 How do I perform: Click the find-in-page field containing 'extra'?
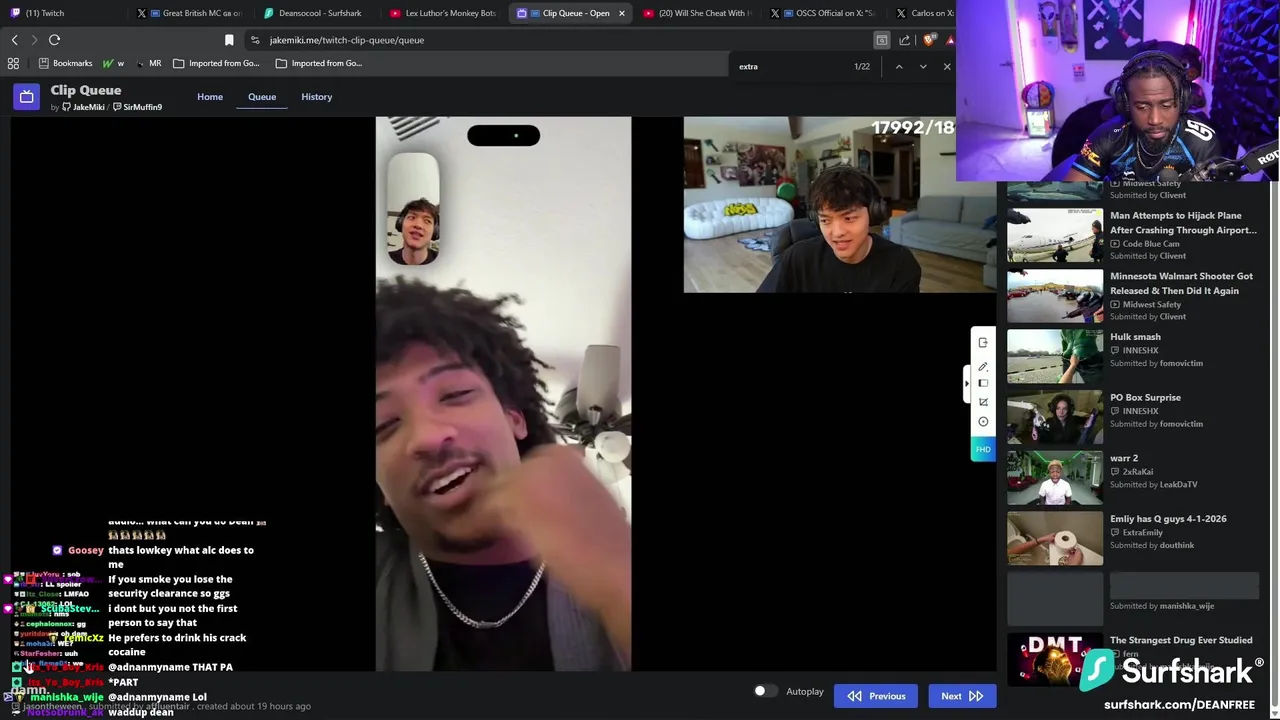(x=790, y=67)
